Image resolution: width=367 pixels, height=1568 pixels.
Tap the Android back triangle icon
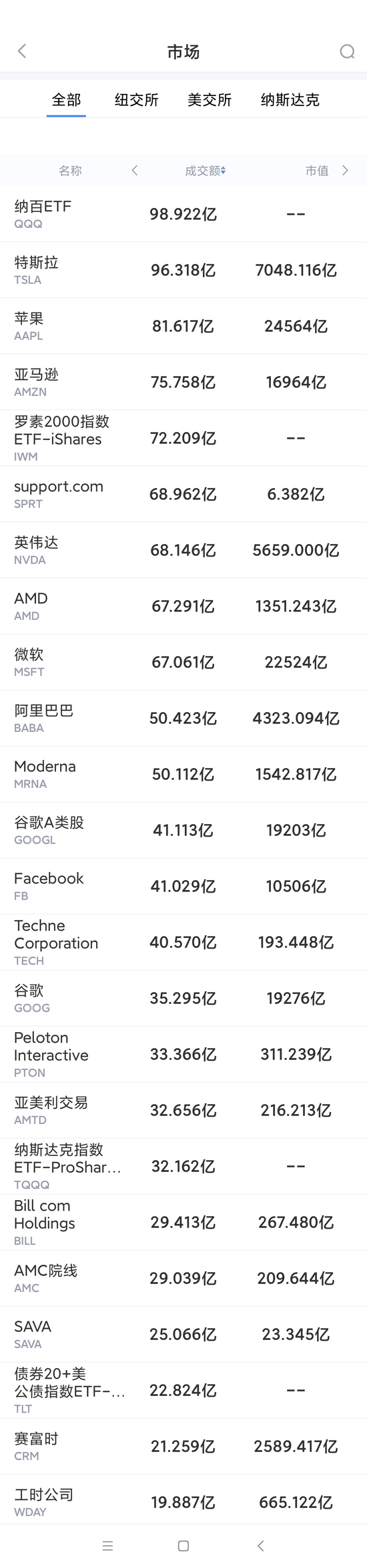coord(261,1545)
